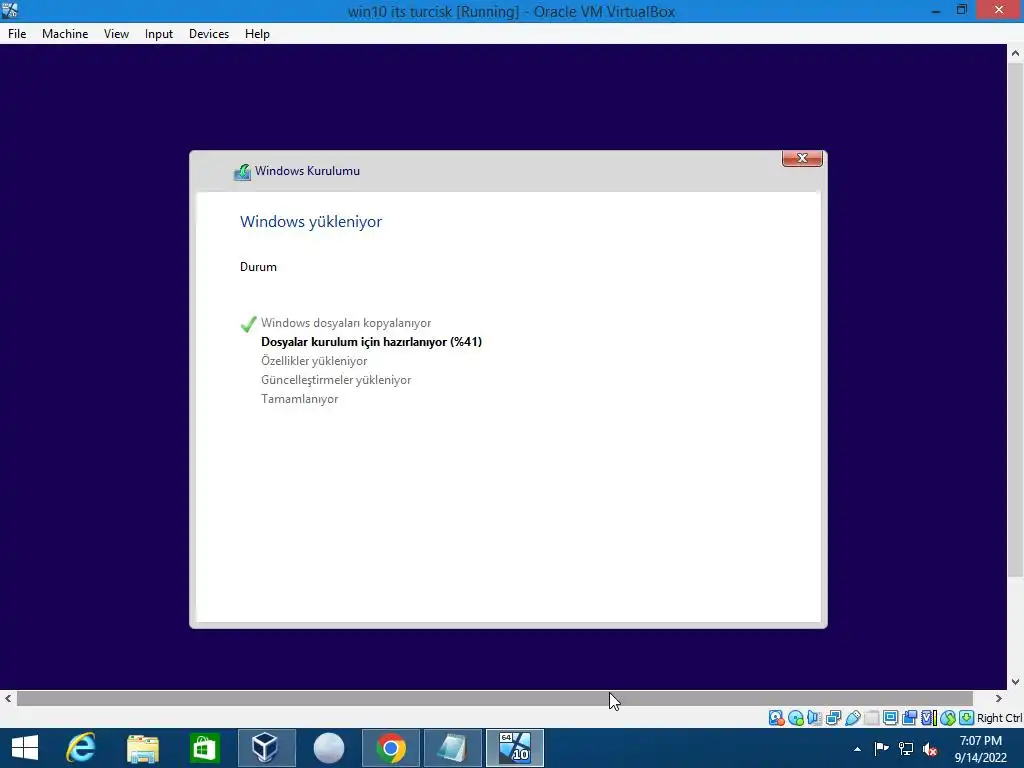Click the "Tamamlanıyor" step
This screenshot has width=1024, height=768.
(300, 399)
